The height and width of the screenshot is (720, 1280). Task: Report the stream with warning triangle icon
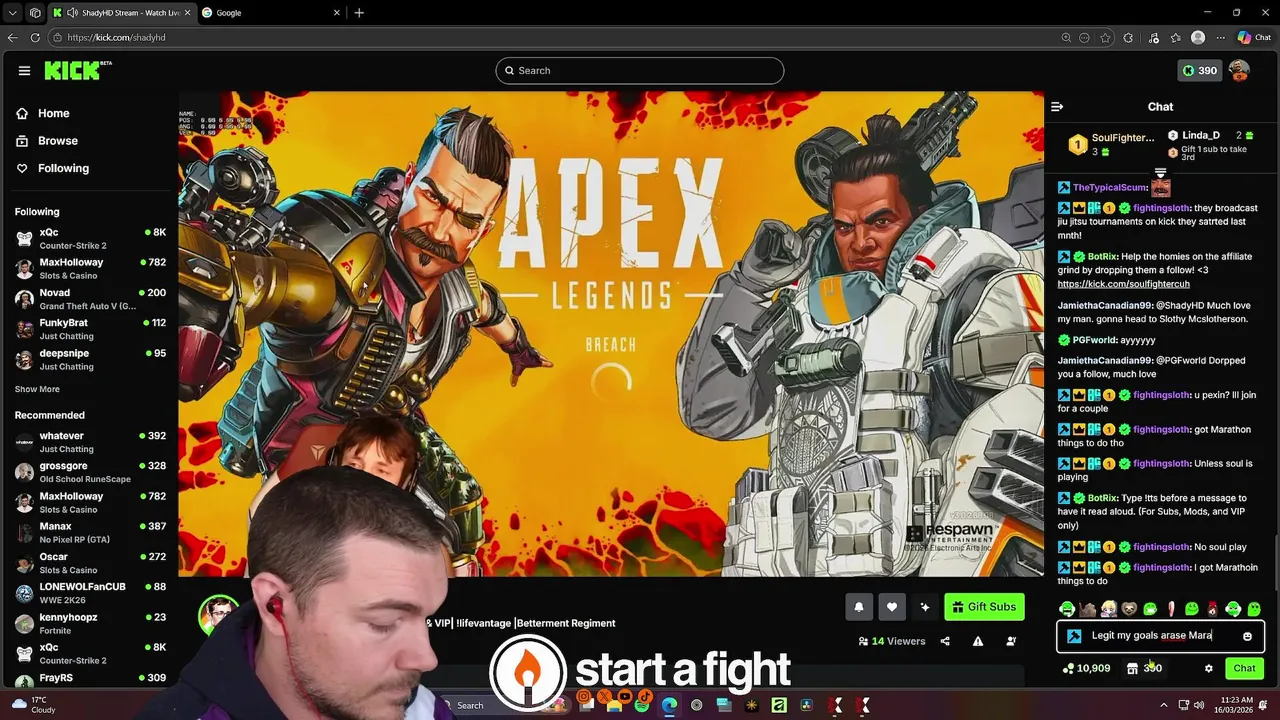point(978,641)
